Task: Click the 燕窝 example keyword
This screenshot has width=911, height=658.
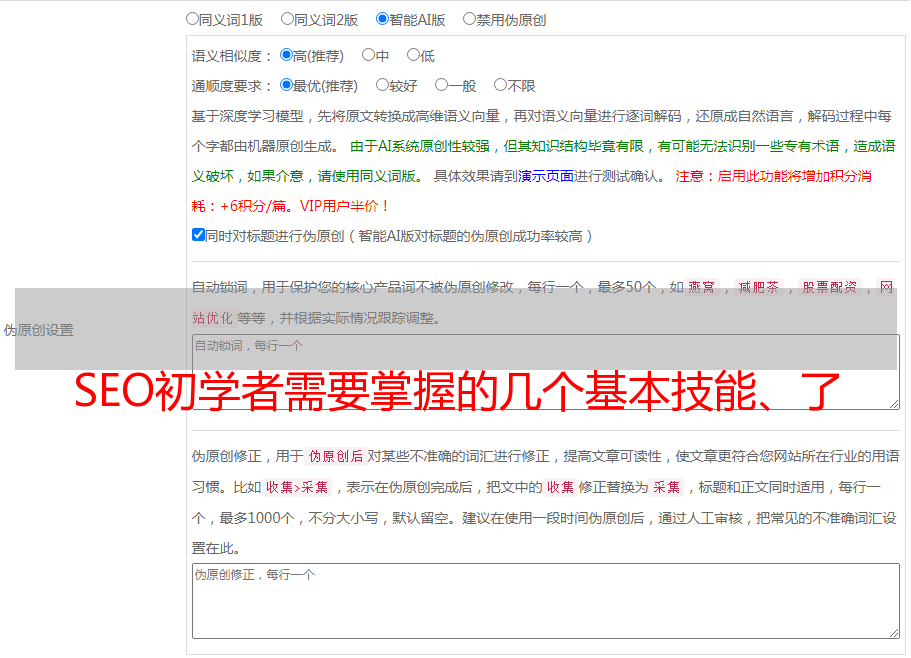Action: pos(701,287)
